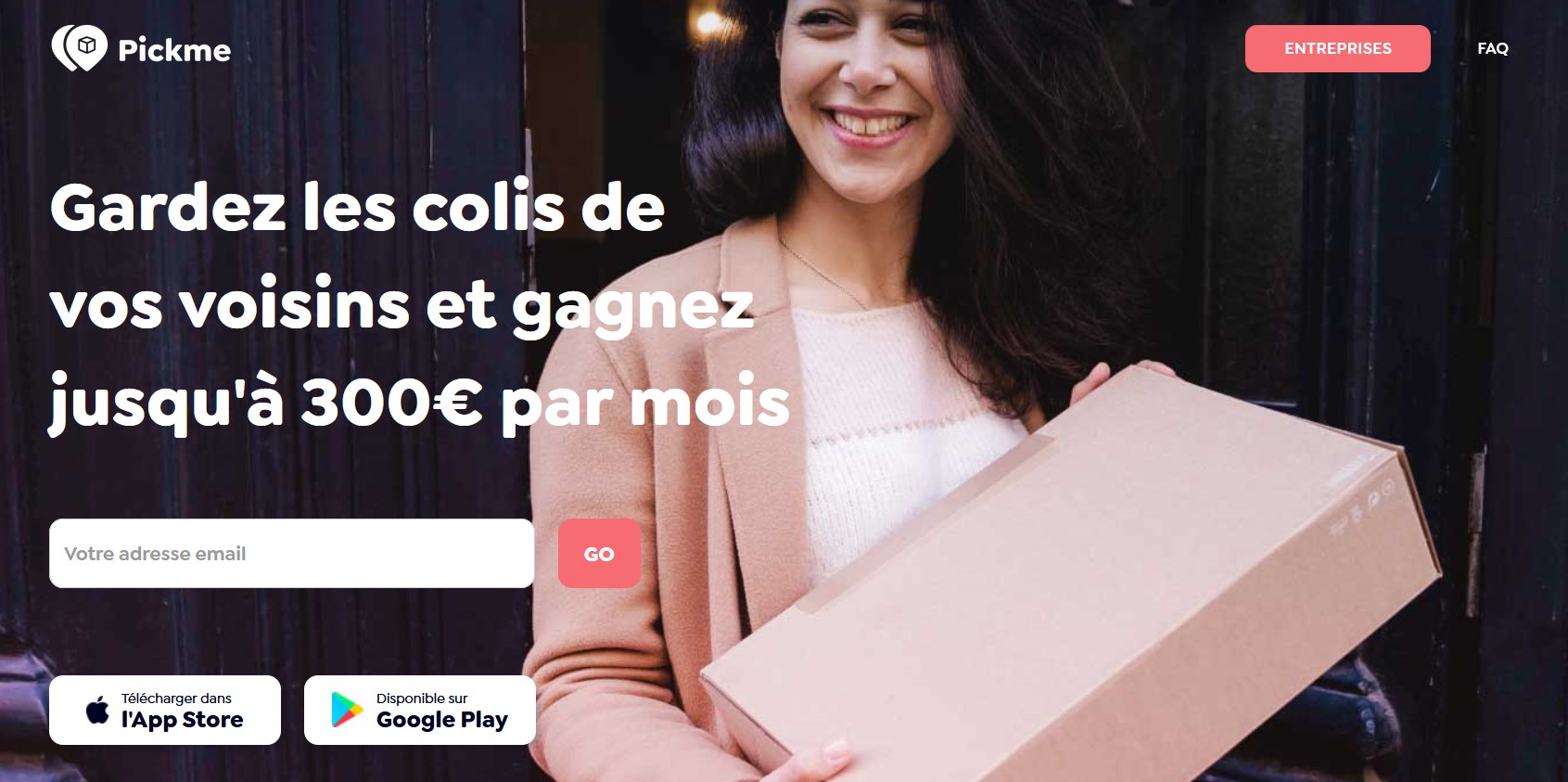
Task: Submit email with the GO button
Action: click(599, 553)
